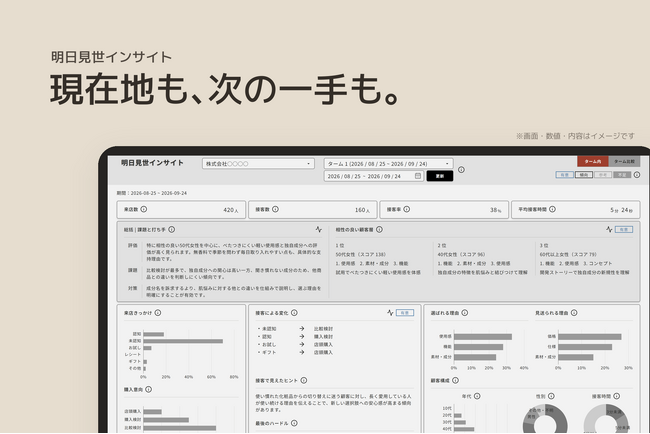This screenshot has height=434, width=650.
Task: Click 40代女性 (スコア96) second-rank entry
Action: [461, 255]
